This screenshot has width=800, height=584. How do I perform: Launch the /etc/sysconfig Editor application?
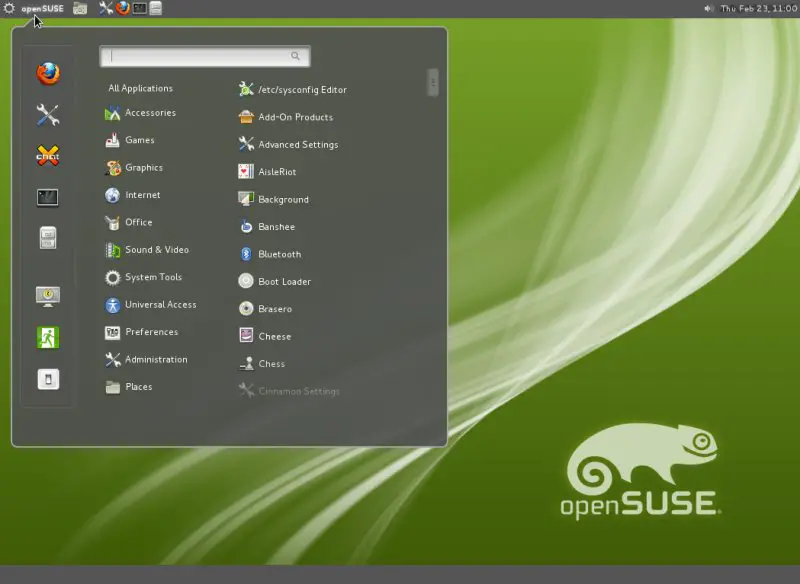[292, 90]
